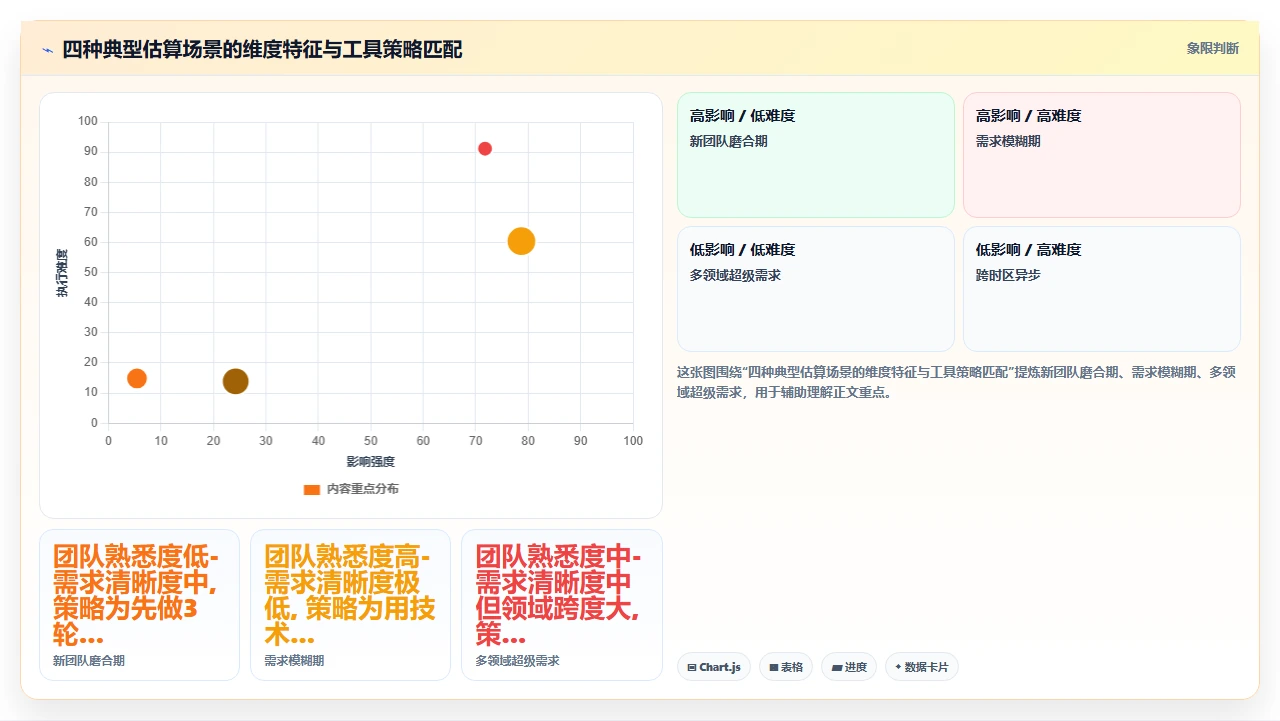The width and height of the screenshot is (1280, 721).
Task: Open the 高影响 / 高难度 quadrant card
Action: pos(1102,155)
